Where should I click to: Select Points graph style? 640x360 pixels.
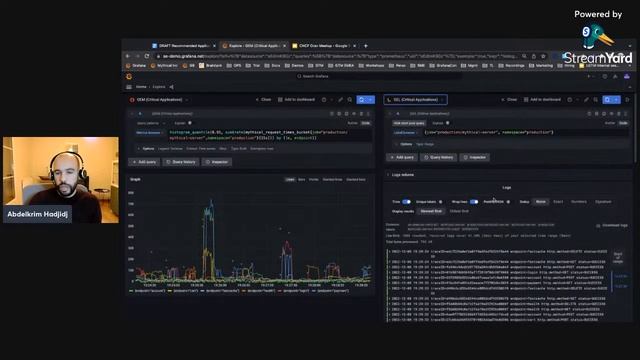tap(313, 180)
